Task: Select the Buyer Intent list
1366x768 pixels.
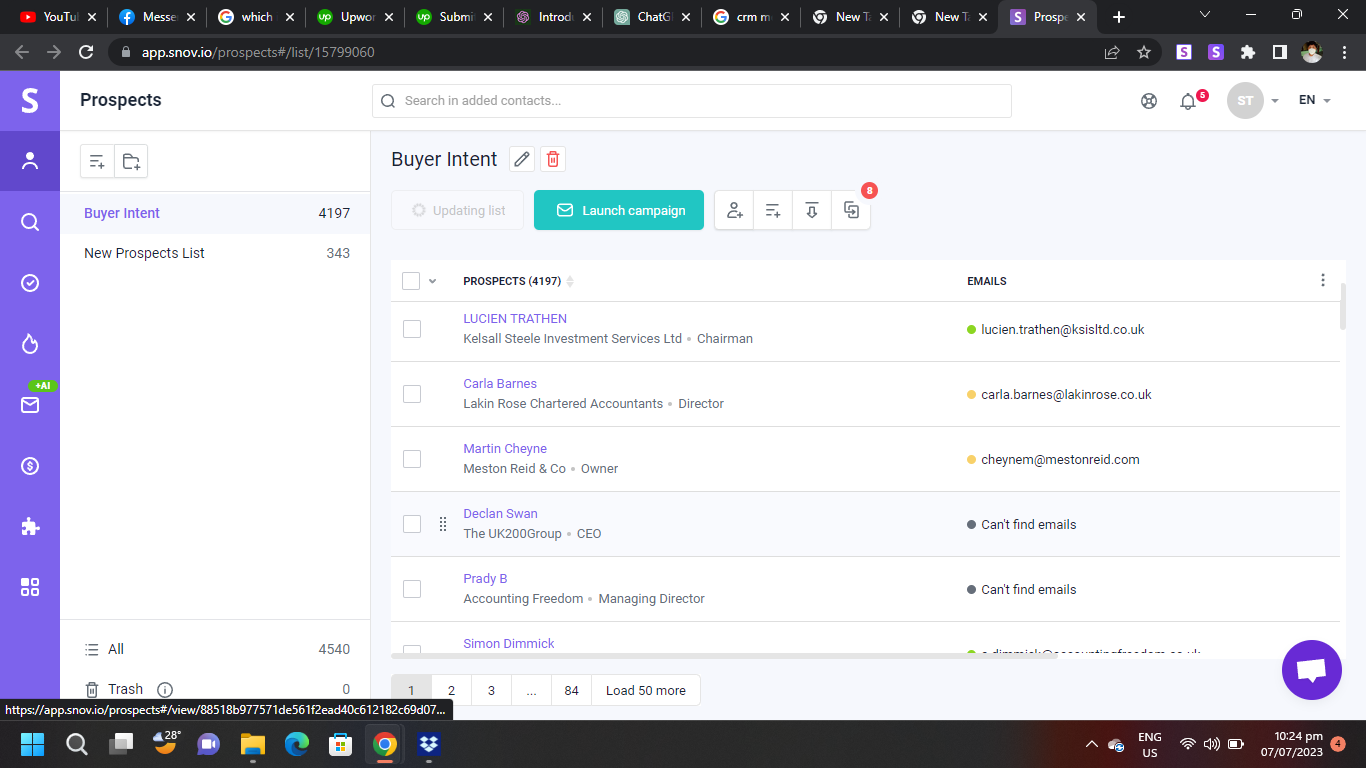Action: pos(215,213)
